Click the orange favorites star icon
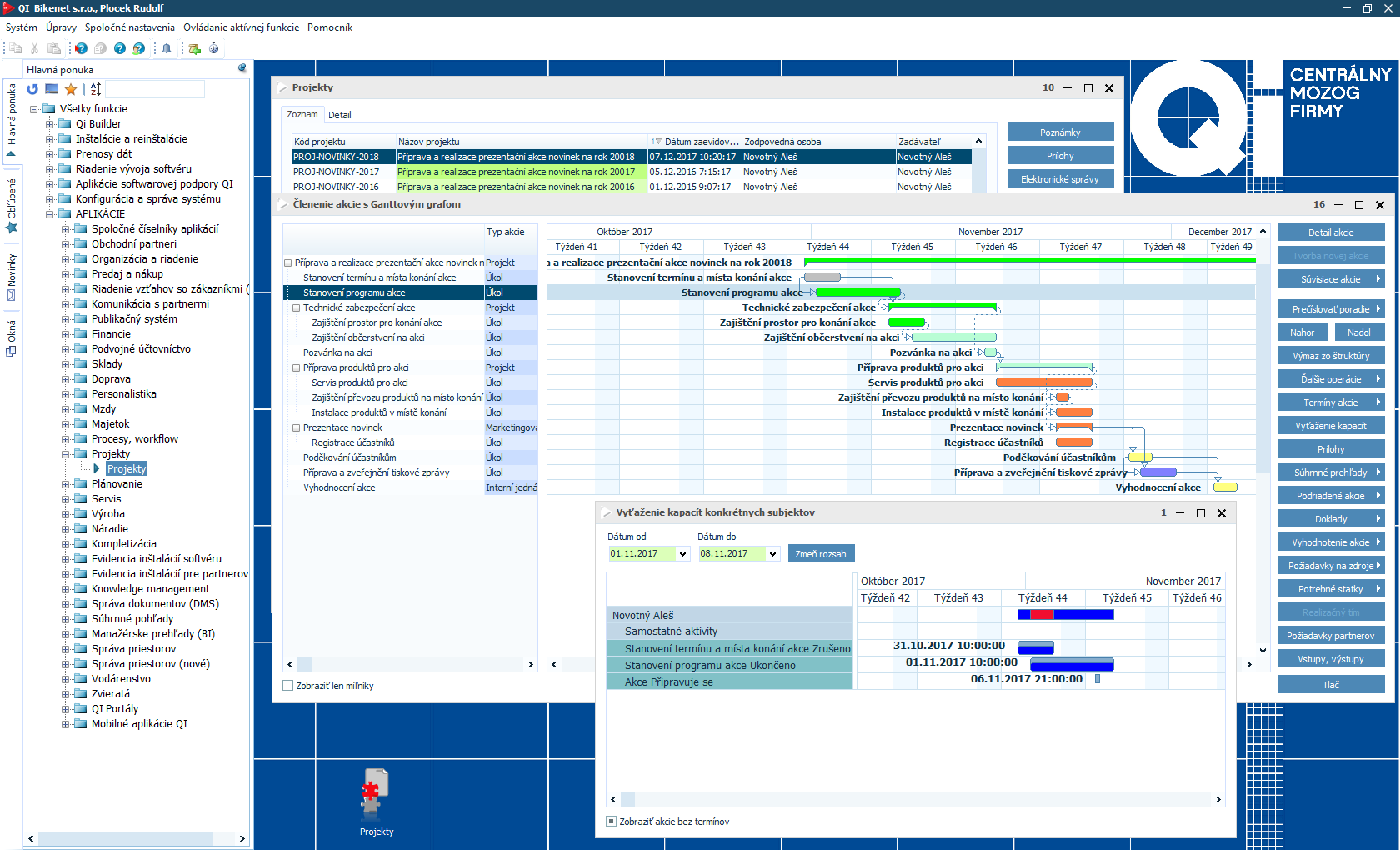 coord(71,89)
